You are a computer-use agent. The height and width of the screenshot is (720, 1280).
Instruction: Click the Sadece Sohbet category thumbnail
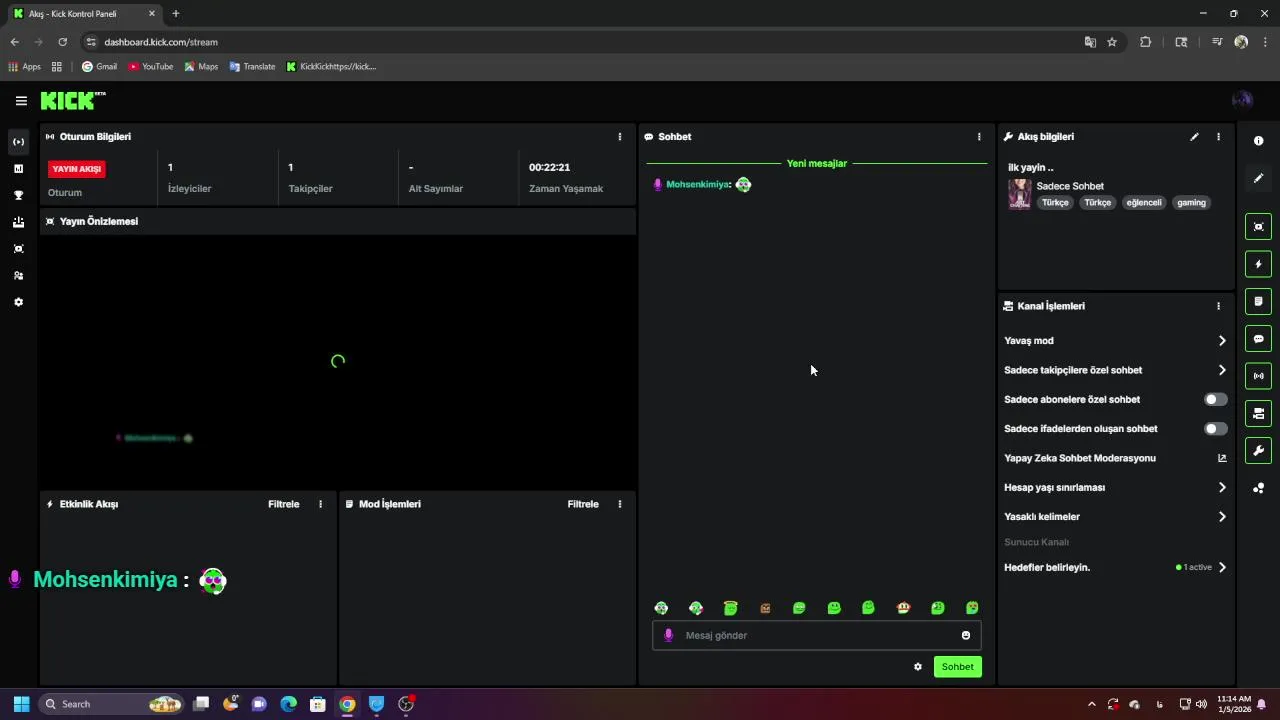[1019, 194]
